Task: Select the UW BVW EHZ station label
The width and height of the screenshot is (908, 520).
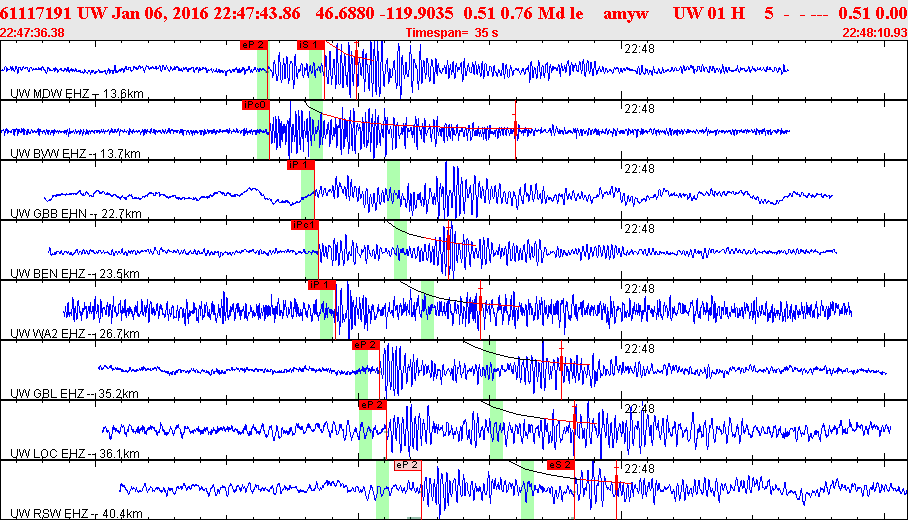Action: pos(48,153)
